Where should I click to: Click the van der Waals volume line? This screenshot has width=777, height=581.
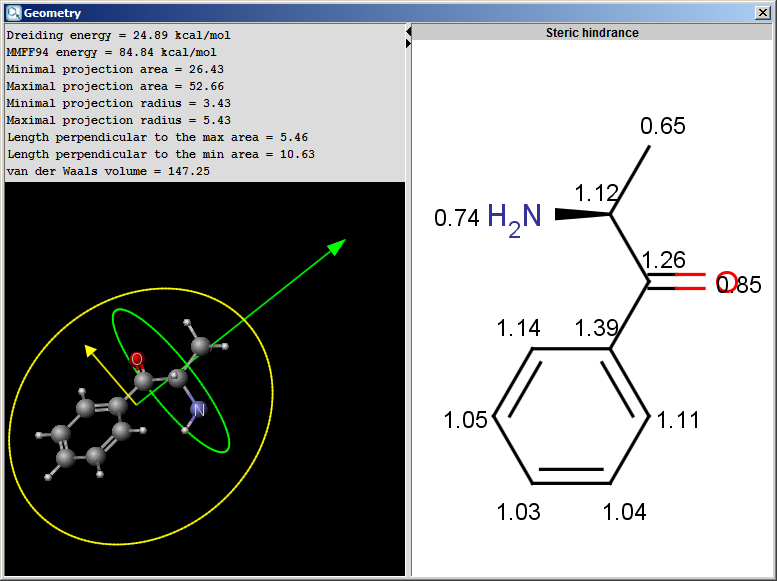[x=108, y=171]
